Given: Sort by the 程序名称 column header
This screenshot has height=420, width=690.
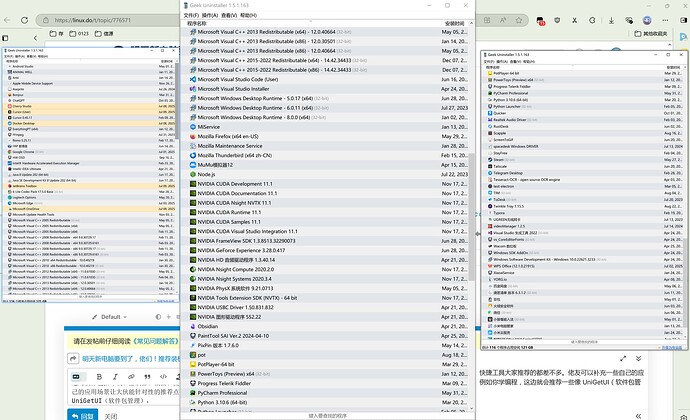Looking at the screenshot, I should [x=196, y=23].
